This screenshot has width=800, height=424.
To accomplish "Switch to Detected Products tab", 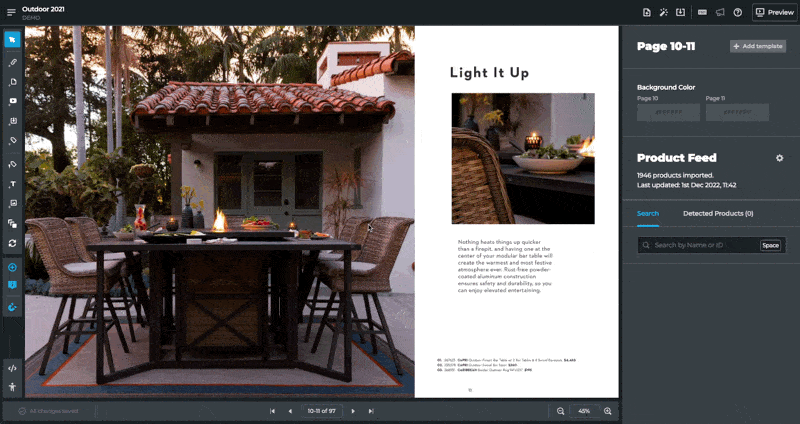I will [x=717, y=213].
